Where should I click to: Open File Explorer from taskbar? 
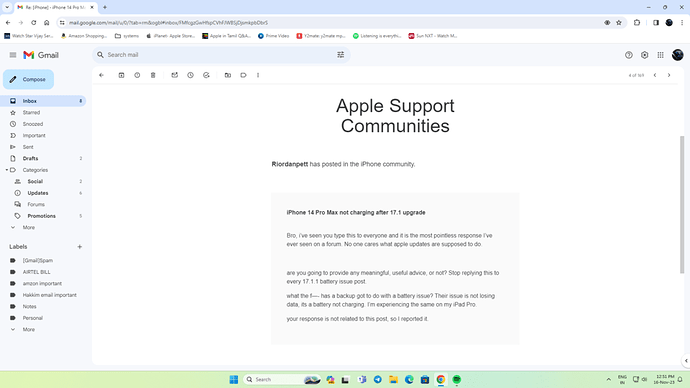tap(393, 379)
